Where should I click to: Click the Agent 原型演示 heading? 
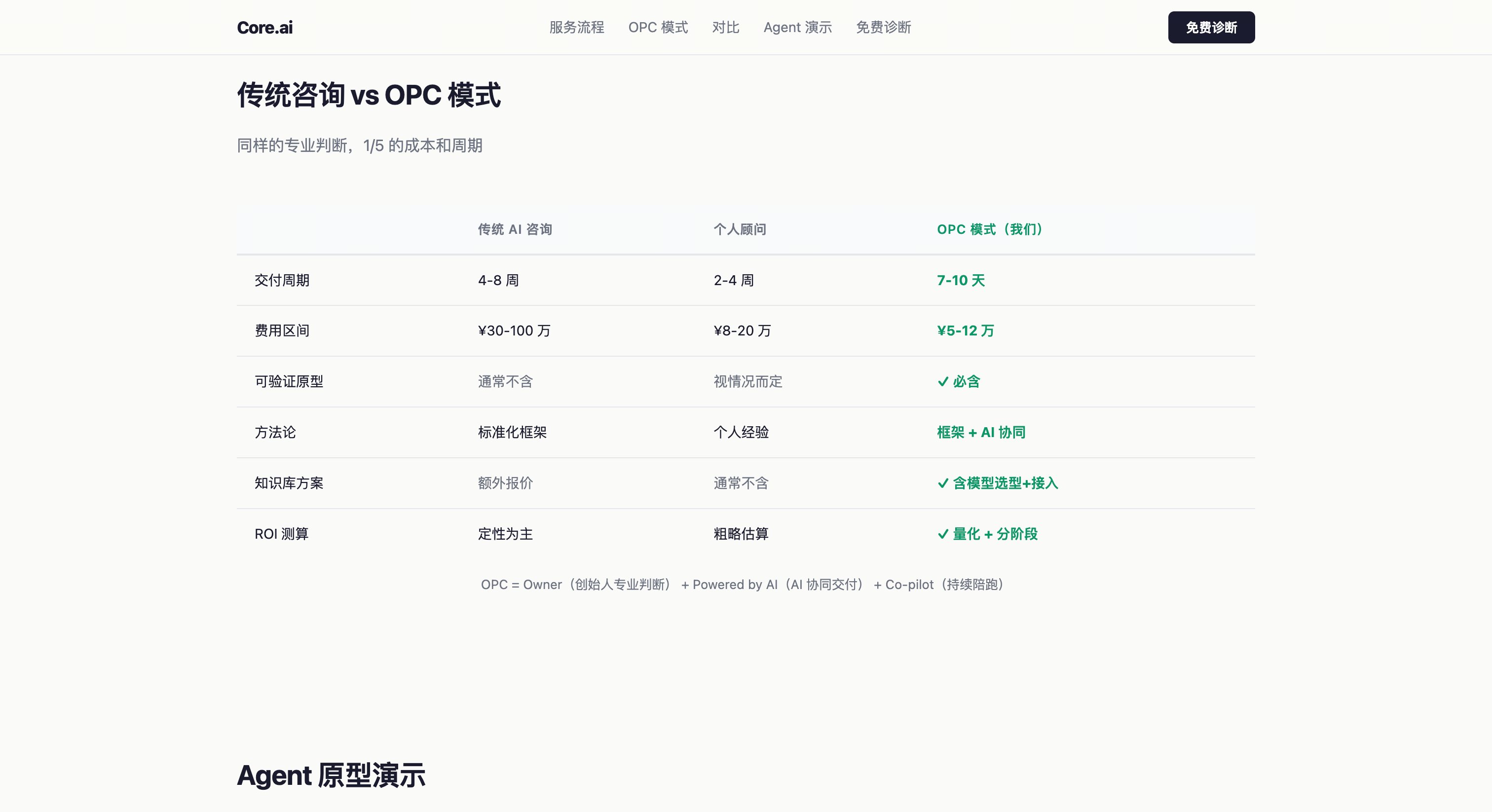click(x=331, y=775)
